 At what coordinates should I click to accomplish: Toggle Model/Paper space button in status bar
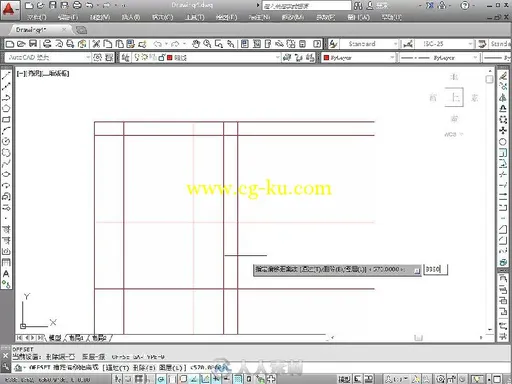point(344,379)
